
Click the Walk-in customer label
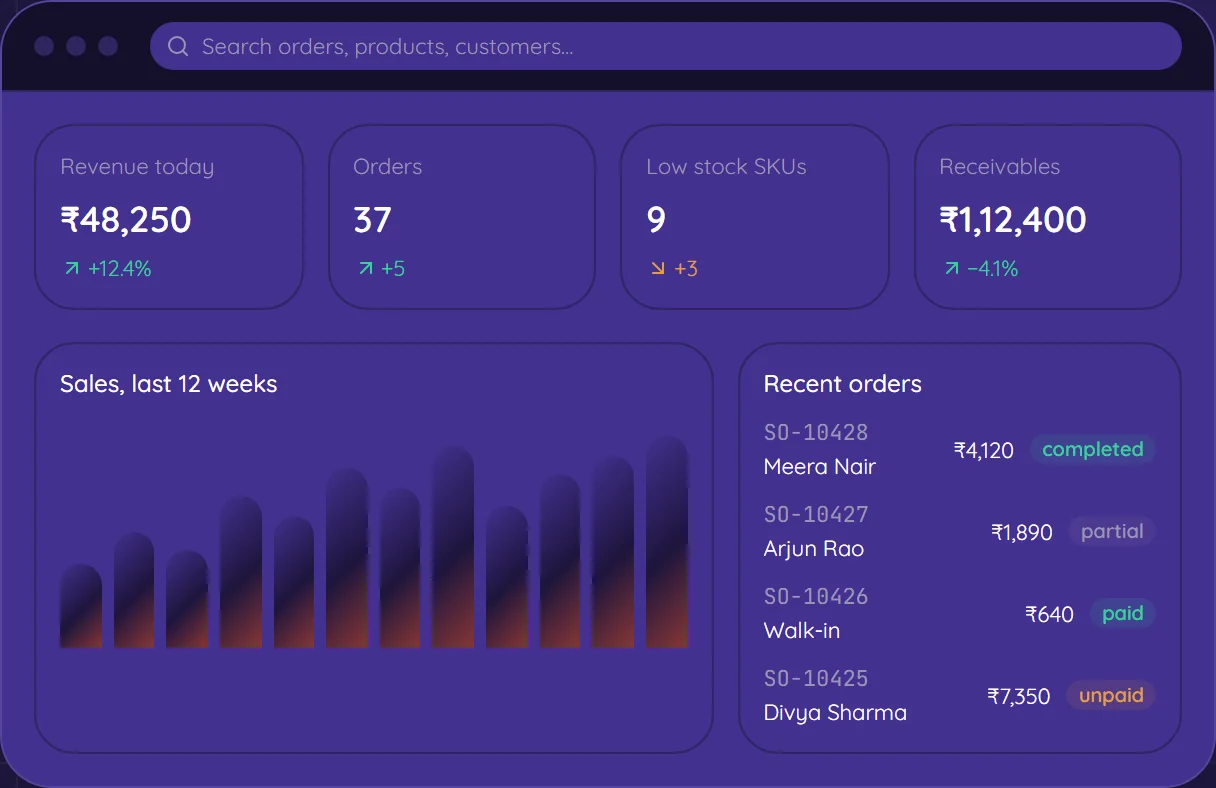tap(802, 630)
